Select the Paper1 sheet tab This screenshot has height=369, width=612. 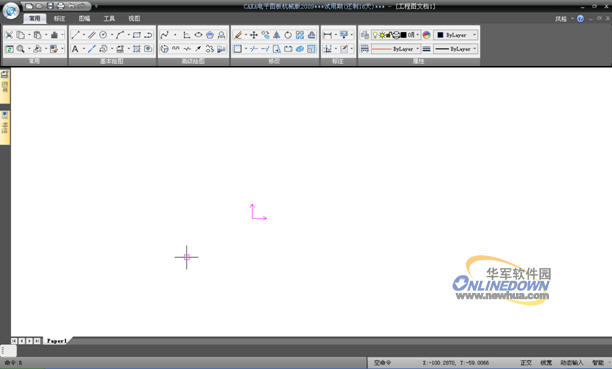tap(57, 341)
